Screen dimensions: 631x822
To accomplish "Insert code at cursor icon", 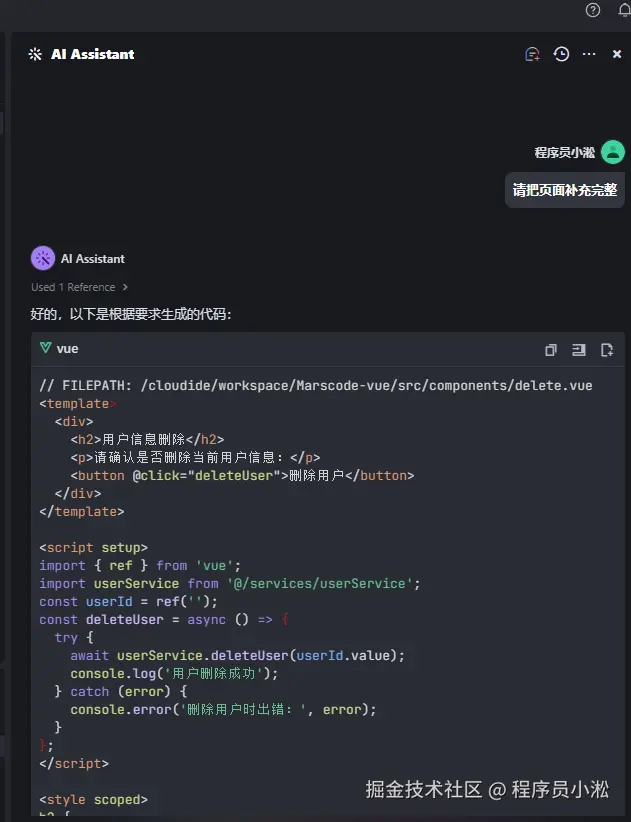I will (x=579, y=350).
